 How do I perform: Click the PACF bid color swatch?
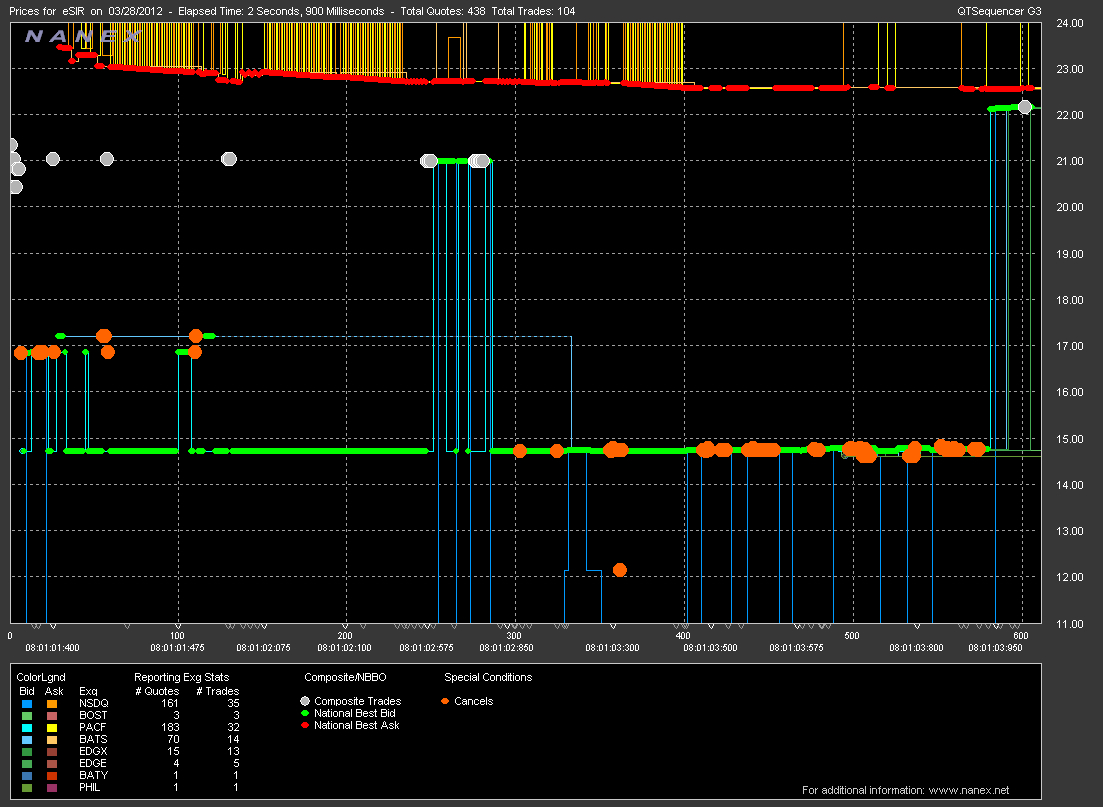27,727
